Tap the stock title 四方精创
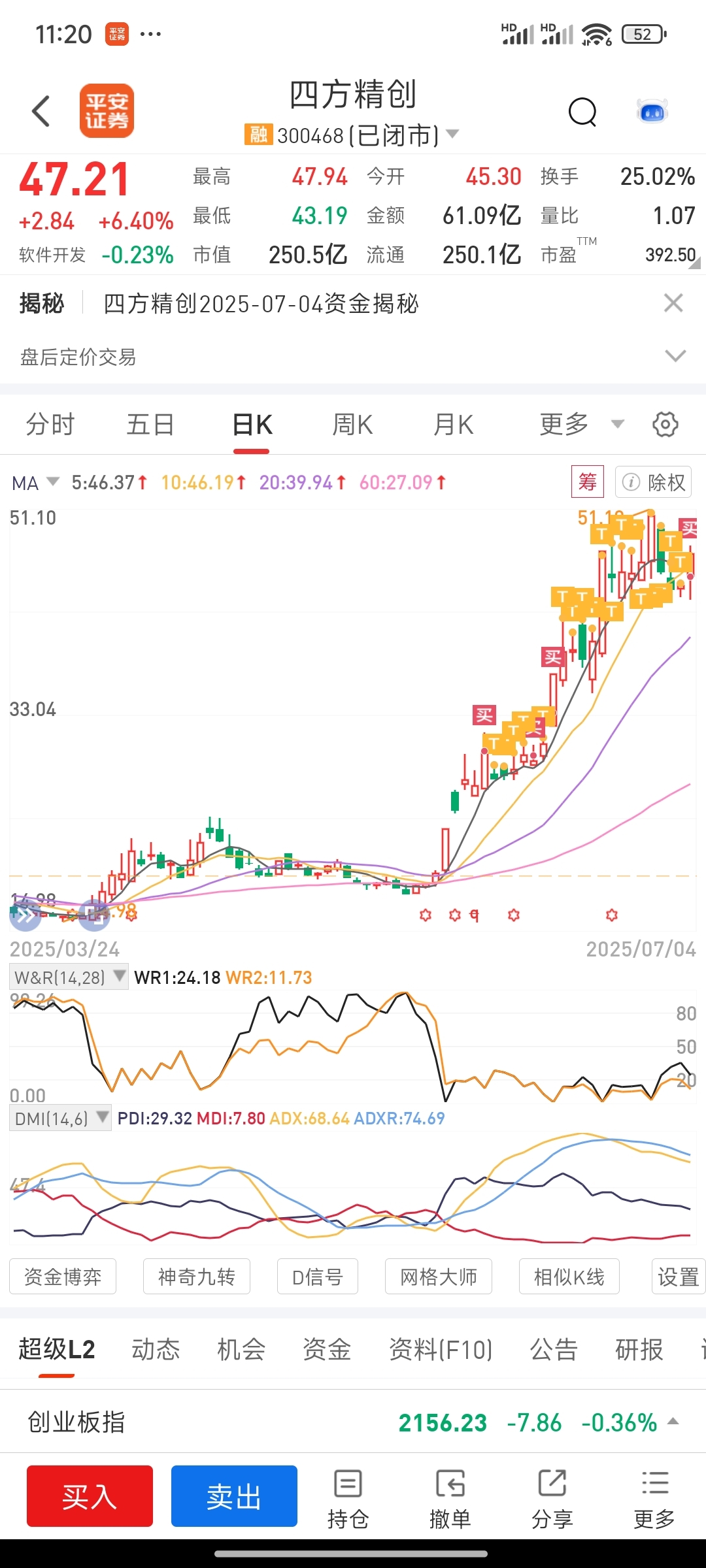 tap(353, 95)
